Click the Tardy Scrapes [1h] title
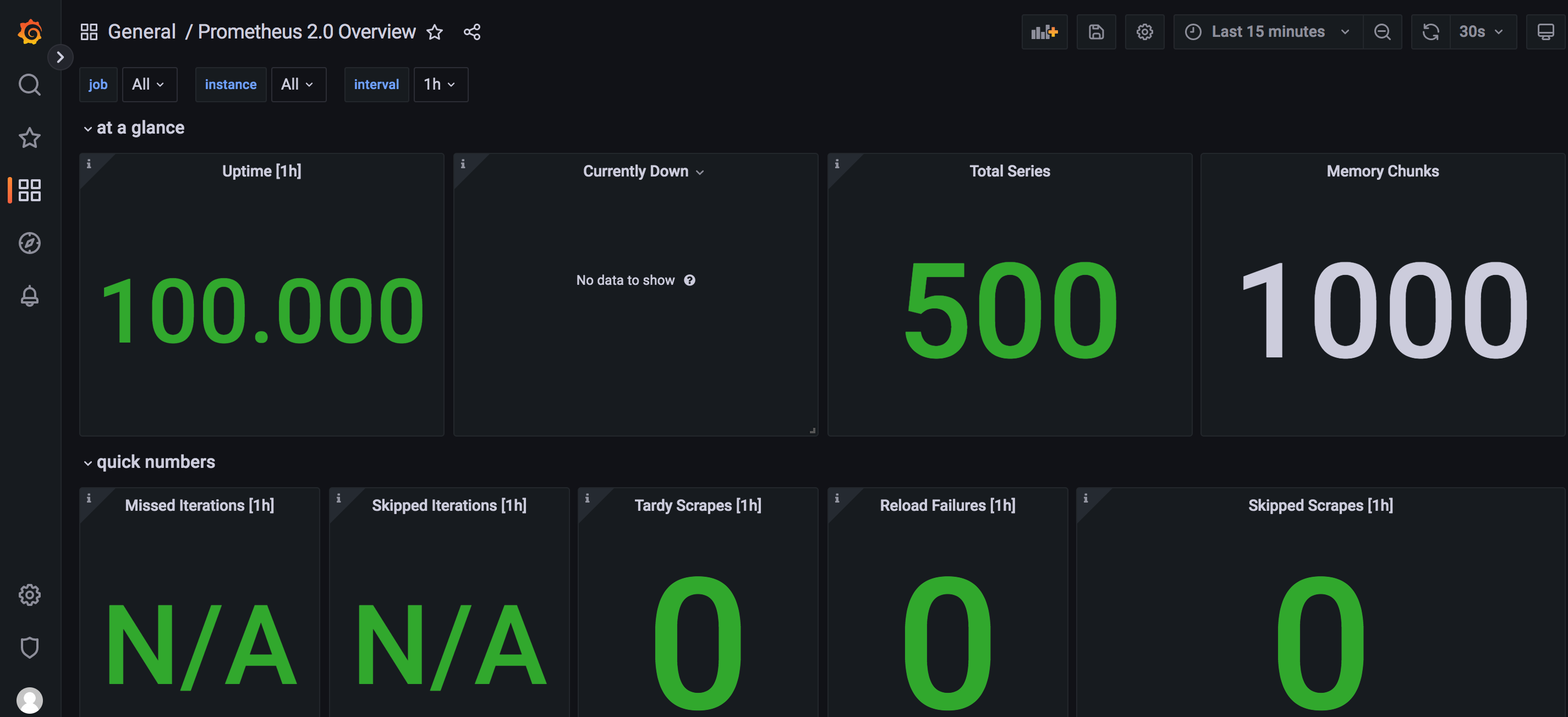Image resolution: width=1568 pixels, height=717 pixels. click(x=698, y=506)
